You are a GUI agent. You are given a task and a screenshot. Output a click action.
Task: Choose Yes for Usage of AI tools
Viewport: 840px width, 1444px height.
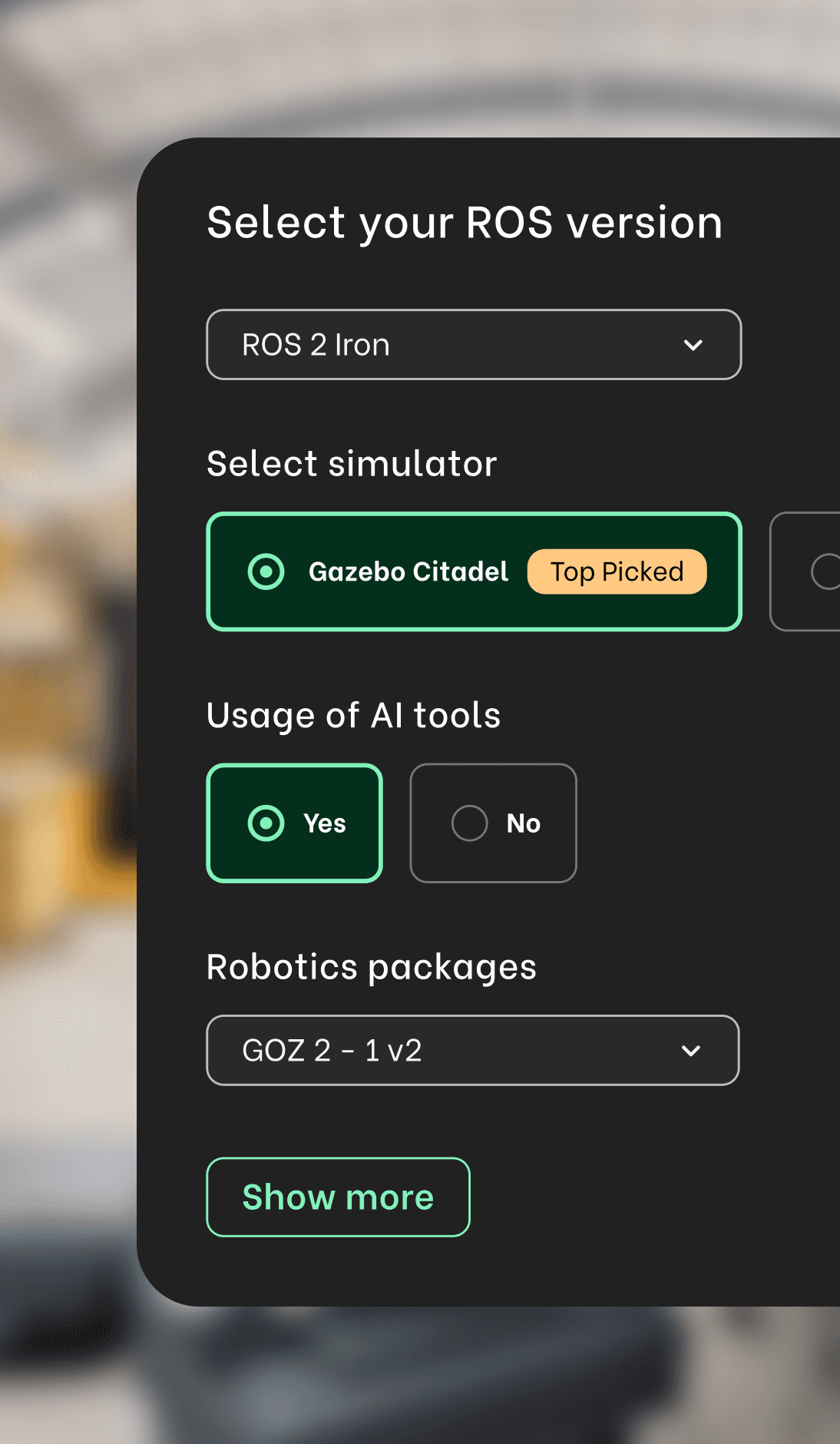pyautogui.click(x=295, y=823)
